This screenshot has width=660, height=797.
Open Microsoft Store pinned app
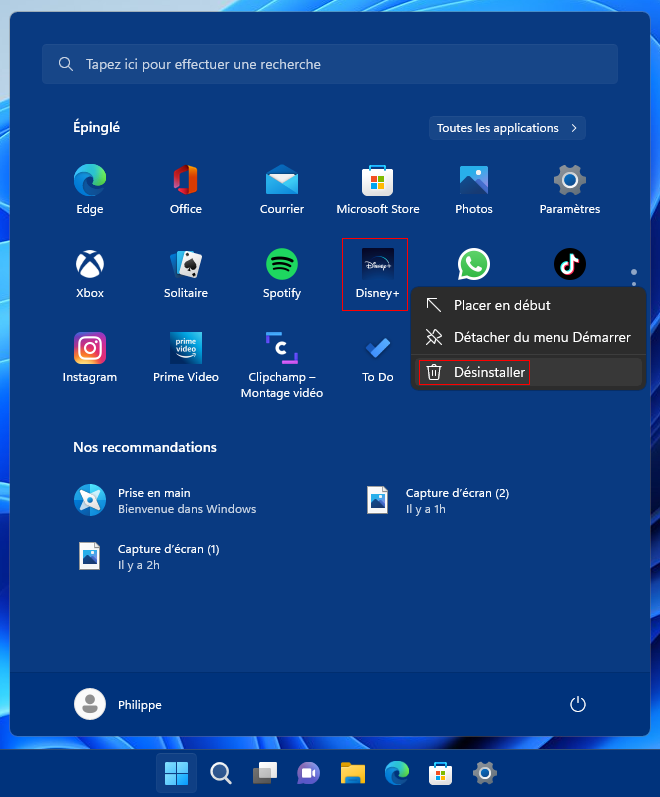pyautogui.click(x=378, y=189)
